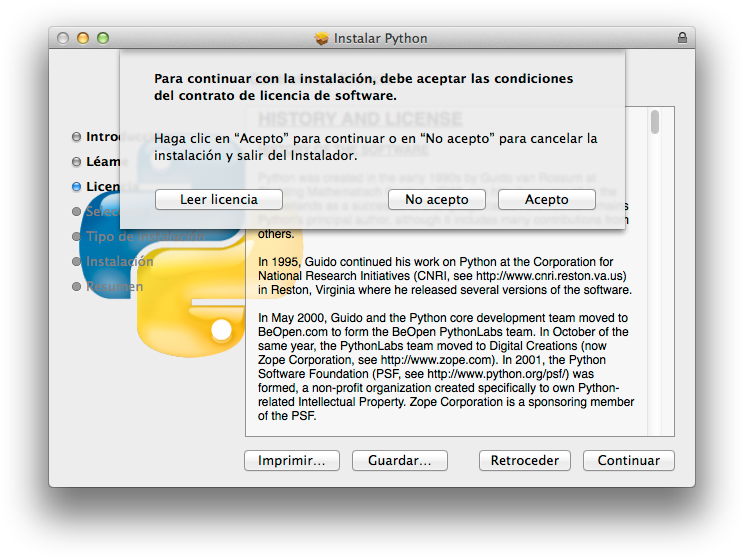Click the license text scrollbar thumb
Screen dimensions: 744x558
(655, 122)
